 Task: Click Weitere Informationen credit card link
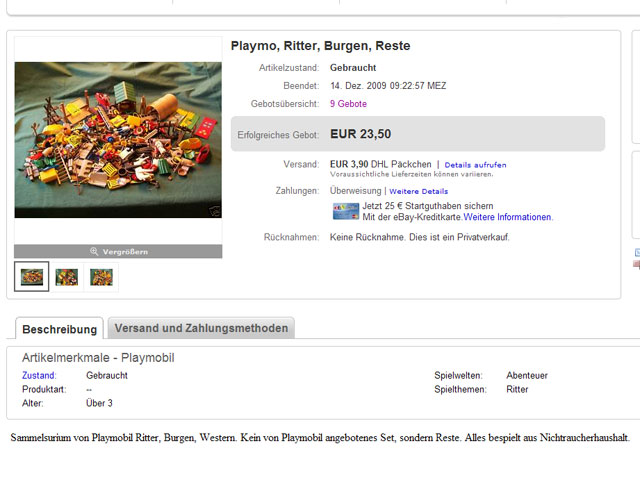(508, 217)
